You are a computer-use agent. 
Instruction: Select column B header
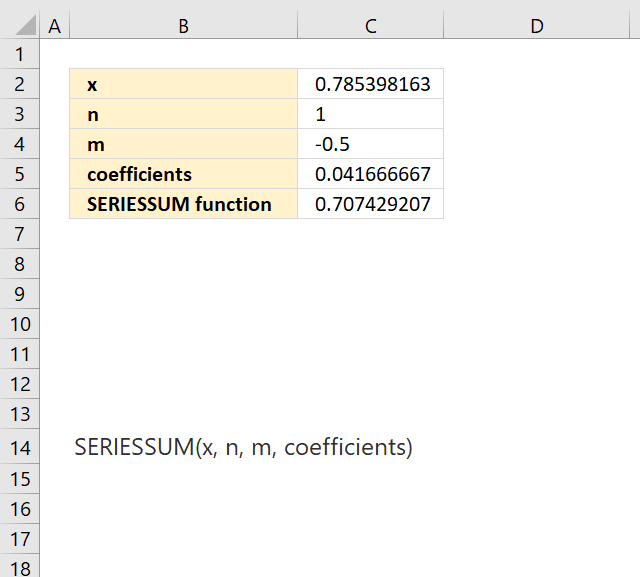[184, 26]
